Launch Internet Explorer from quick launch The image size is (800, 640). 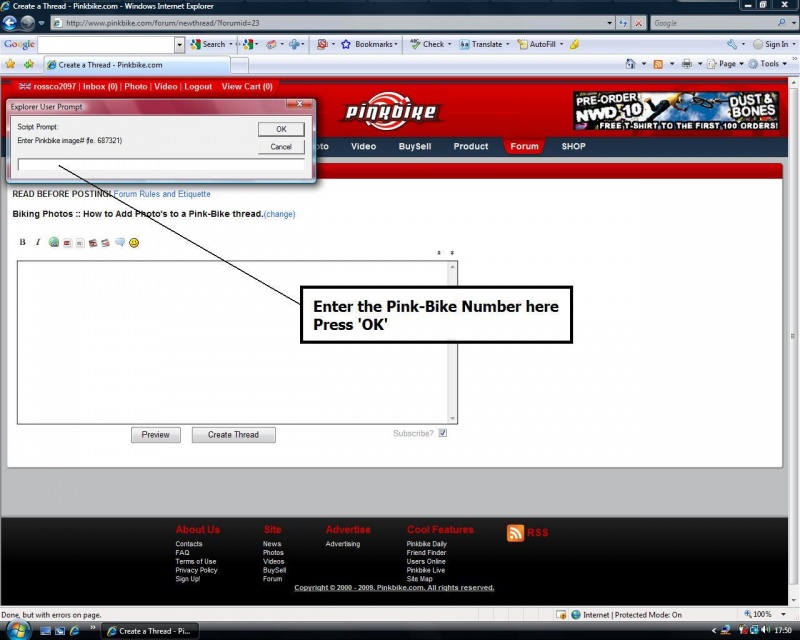[x=74, y=631]
